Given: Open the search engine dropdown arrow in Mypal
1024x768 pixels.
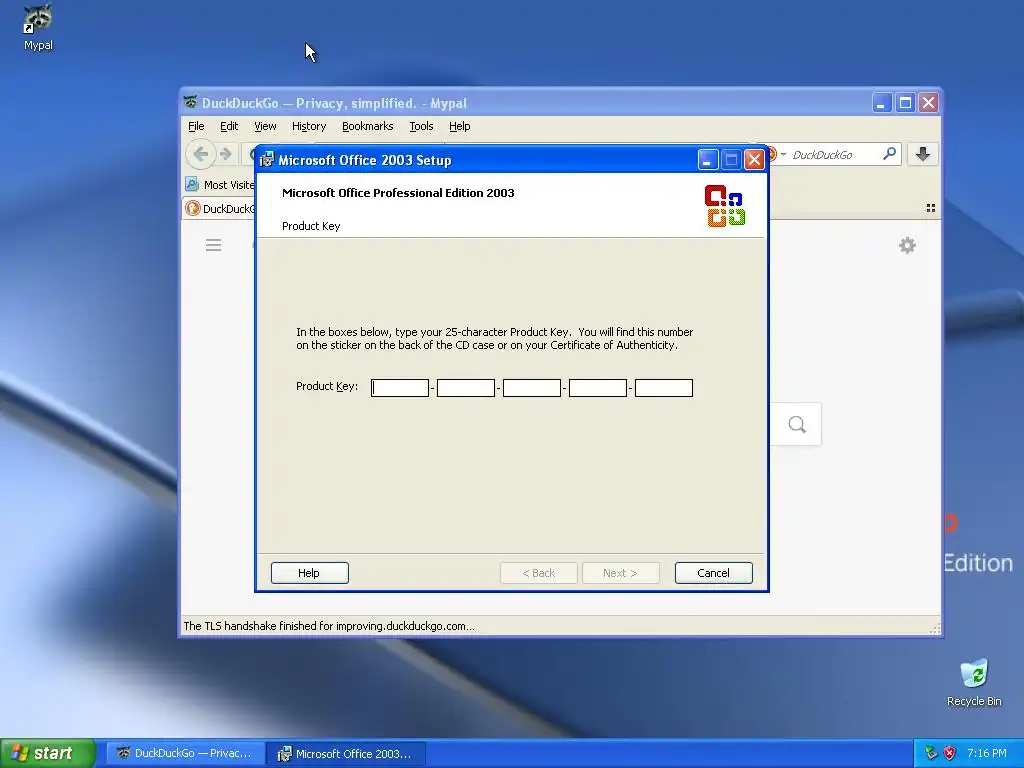Looking at the screenshot, I should 783,154.
